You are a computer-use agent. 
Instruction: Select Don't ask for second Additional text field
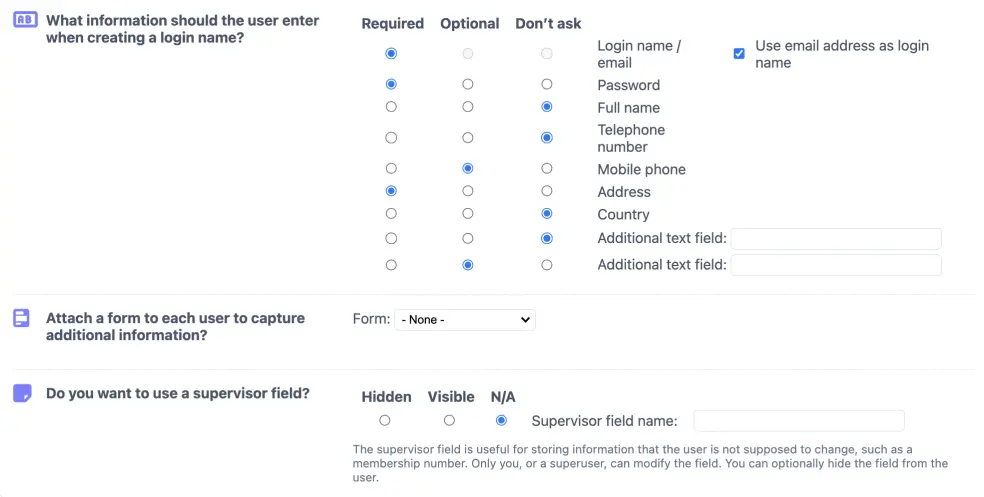coord(546,265)
